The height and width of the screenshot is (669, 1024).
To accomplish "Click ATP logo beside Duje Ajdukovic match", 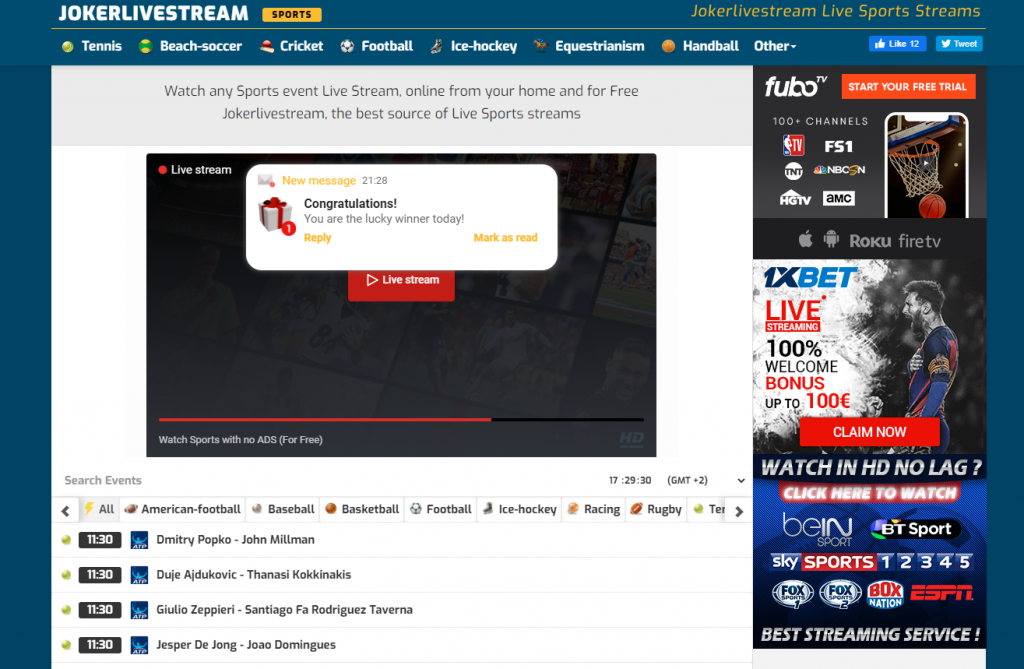I will tap(139, 575).
